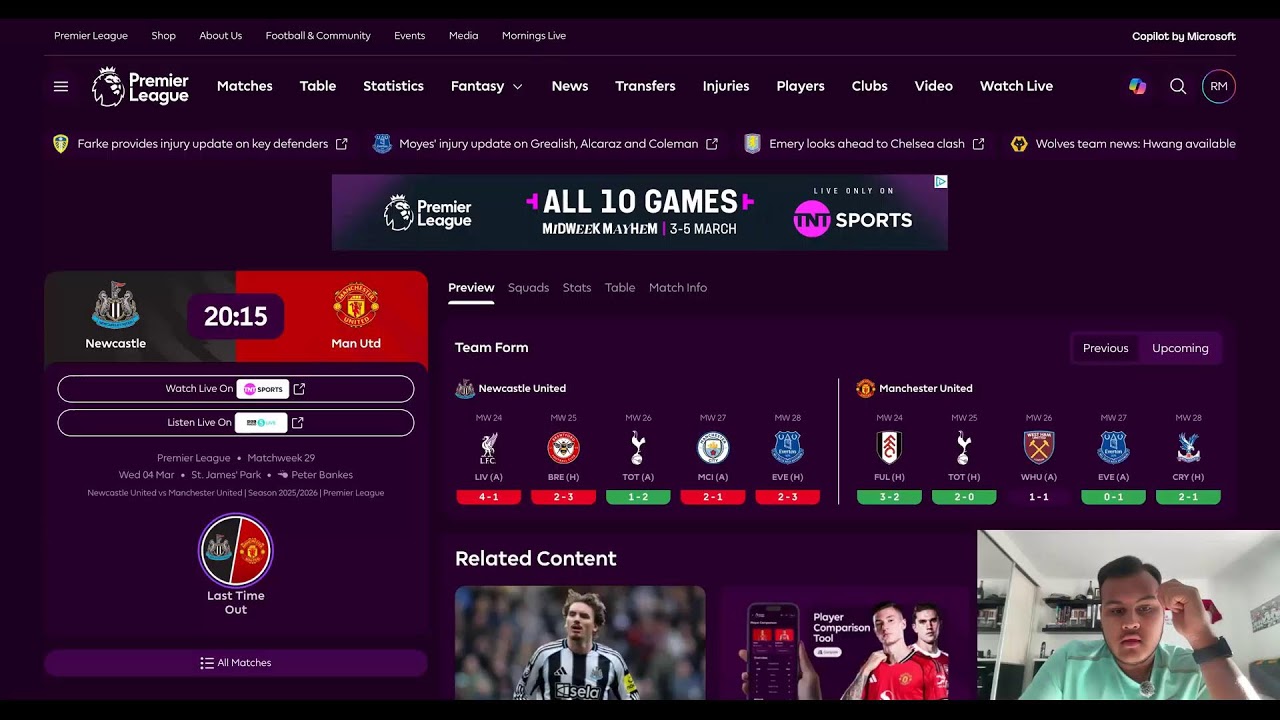Open the Newcastle player related content thumbnail
Viewport: 1280px width, 720px height.
[580, 643]
